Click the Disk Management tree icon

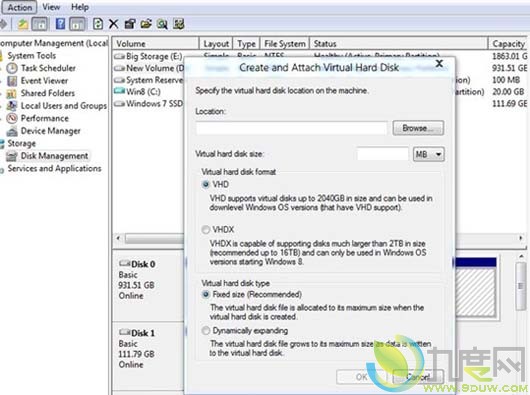tap(12, 156)
